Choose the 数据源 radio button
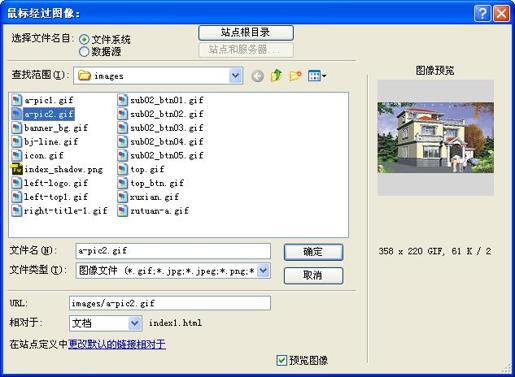 (84, 51)
